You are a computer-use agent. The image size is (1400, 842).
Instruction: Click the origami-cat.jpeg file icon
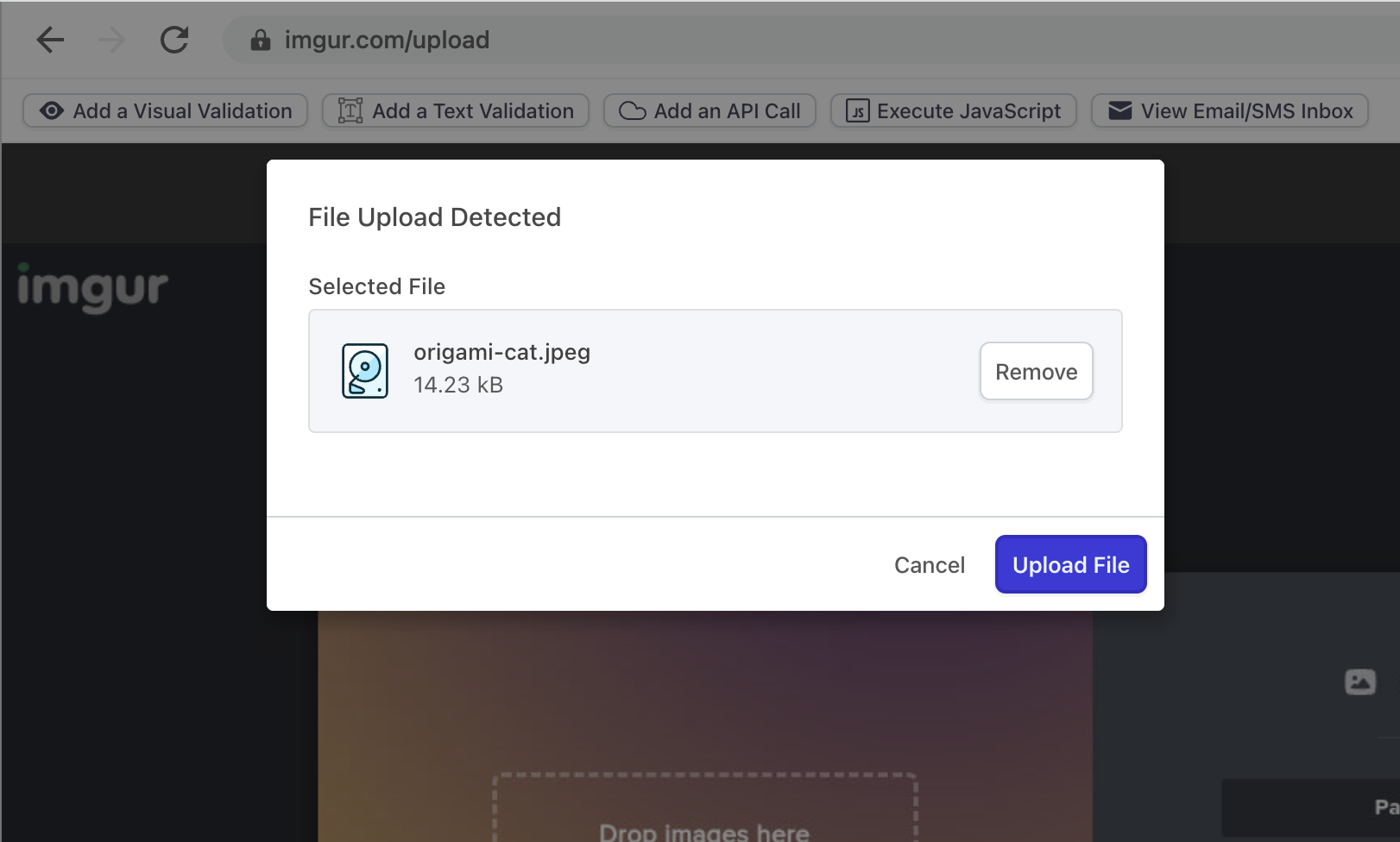click(364, 369)
